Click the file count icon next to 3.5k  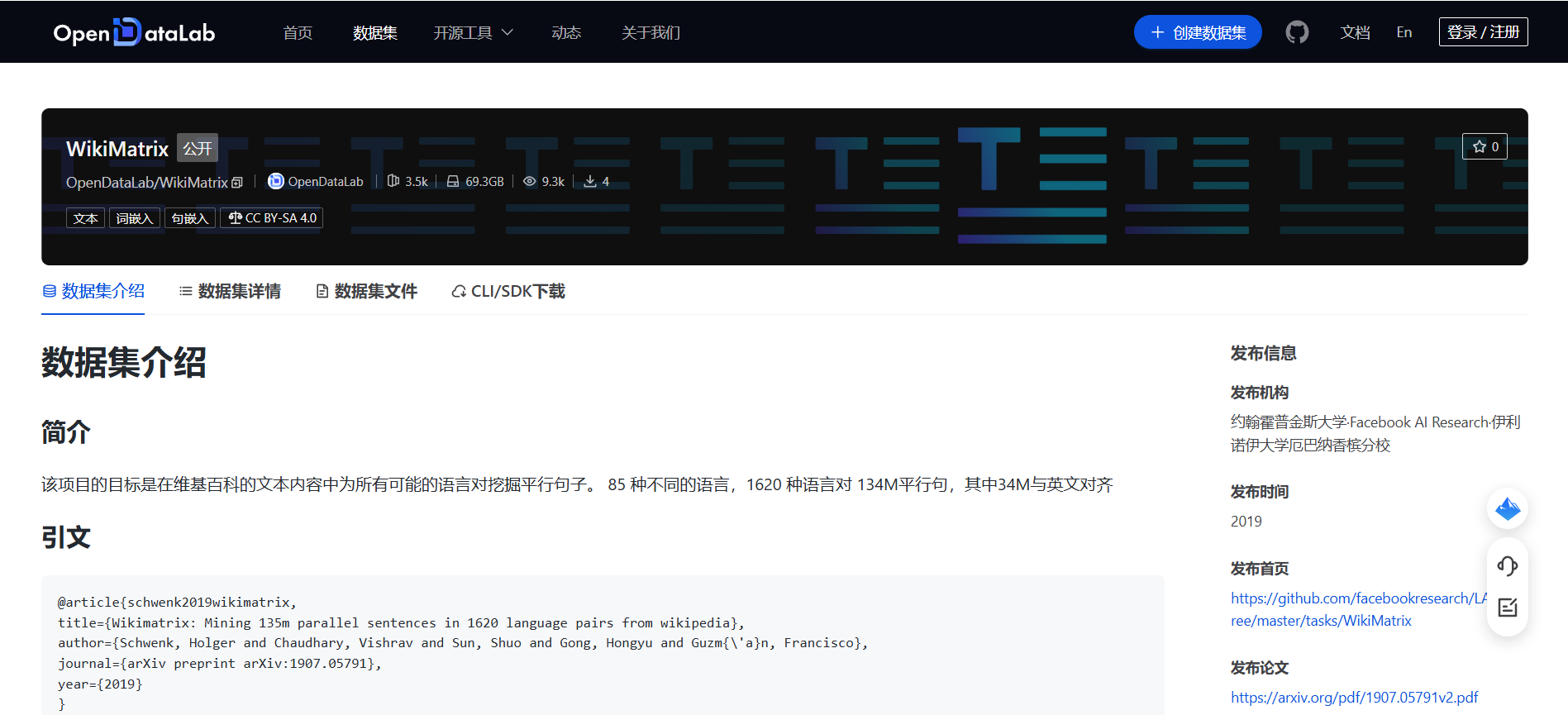tap(393, 181)
